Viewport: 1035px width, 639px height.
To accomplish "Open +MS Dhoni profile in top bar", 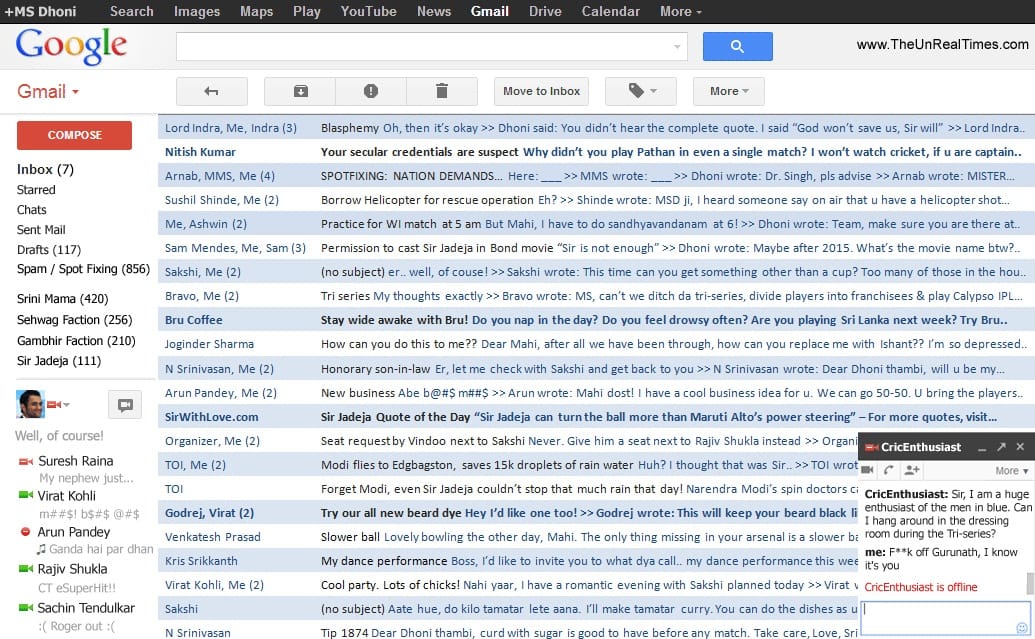I will click(x=40, y=11).
